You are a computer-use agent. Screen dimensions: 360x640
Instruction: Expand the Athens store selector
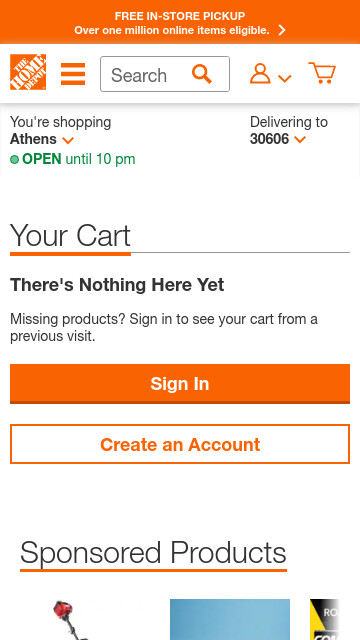tap(42, 139)
